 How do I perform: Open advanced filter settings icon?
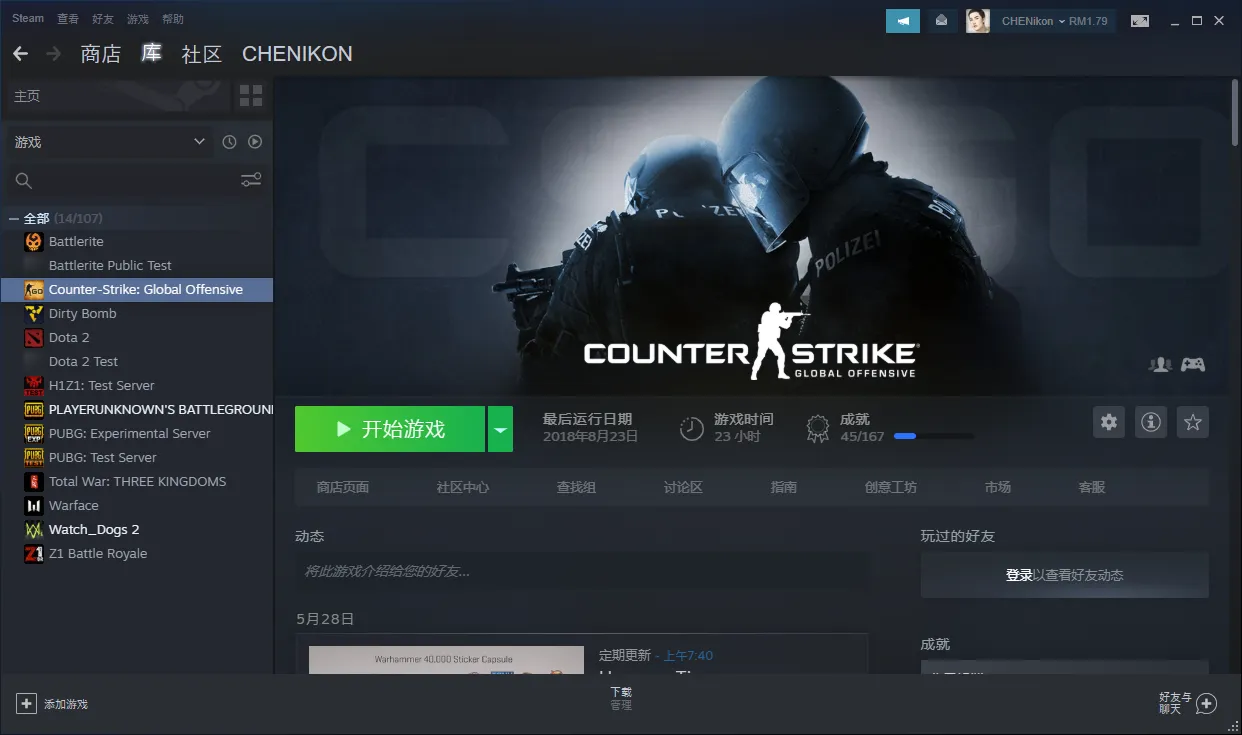(251, 180)
